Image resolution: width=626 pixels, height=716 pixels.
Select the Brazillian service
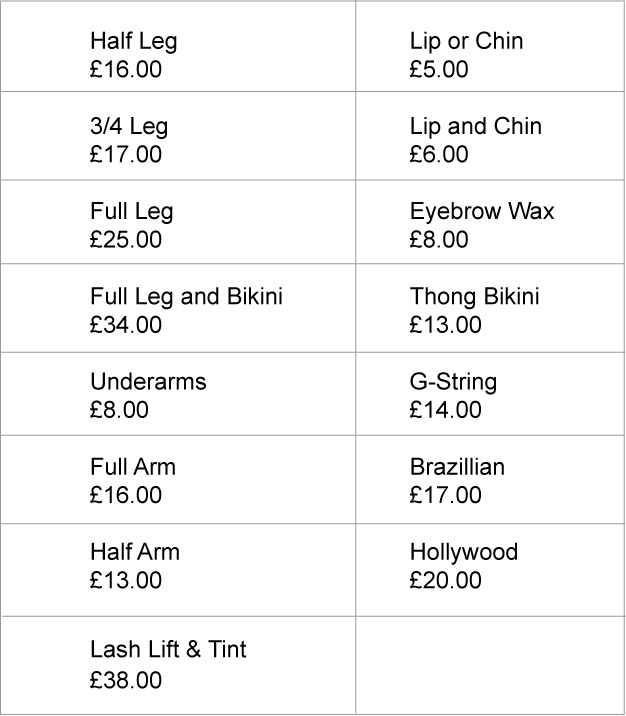coord(457,467)
